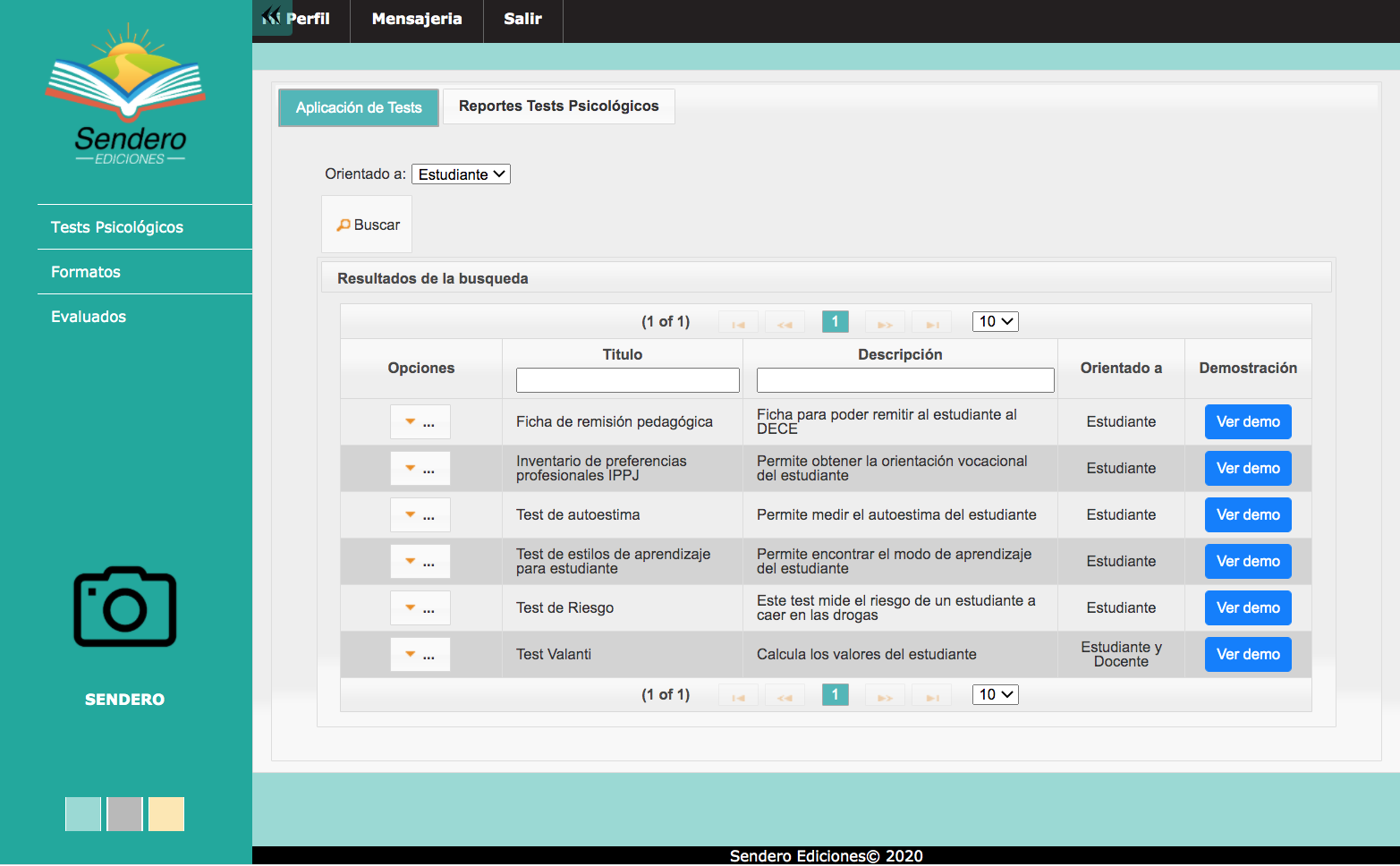Go to last page in bottom paginator
Screen dimensions: 1400x866
click(x=932, y=695)
